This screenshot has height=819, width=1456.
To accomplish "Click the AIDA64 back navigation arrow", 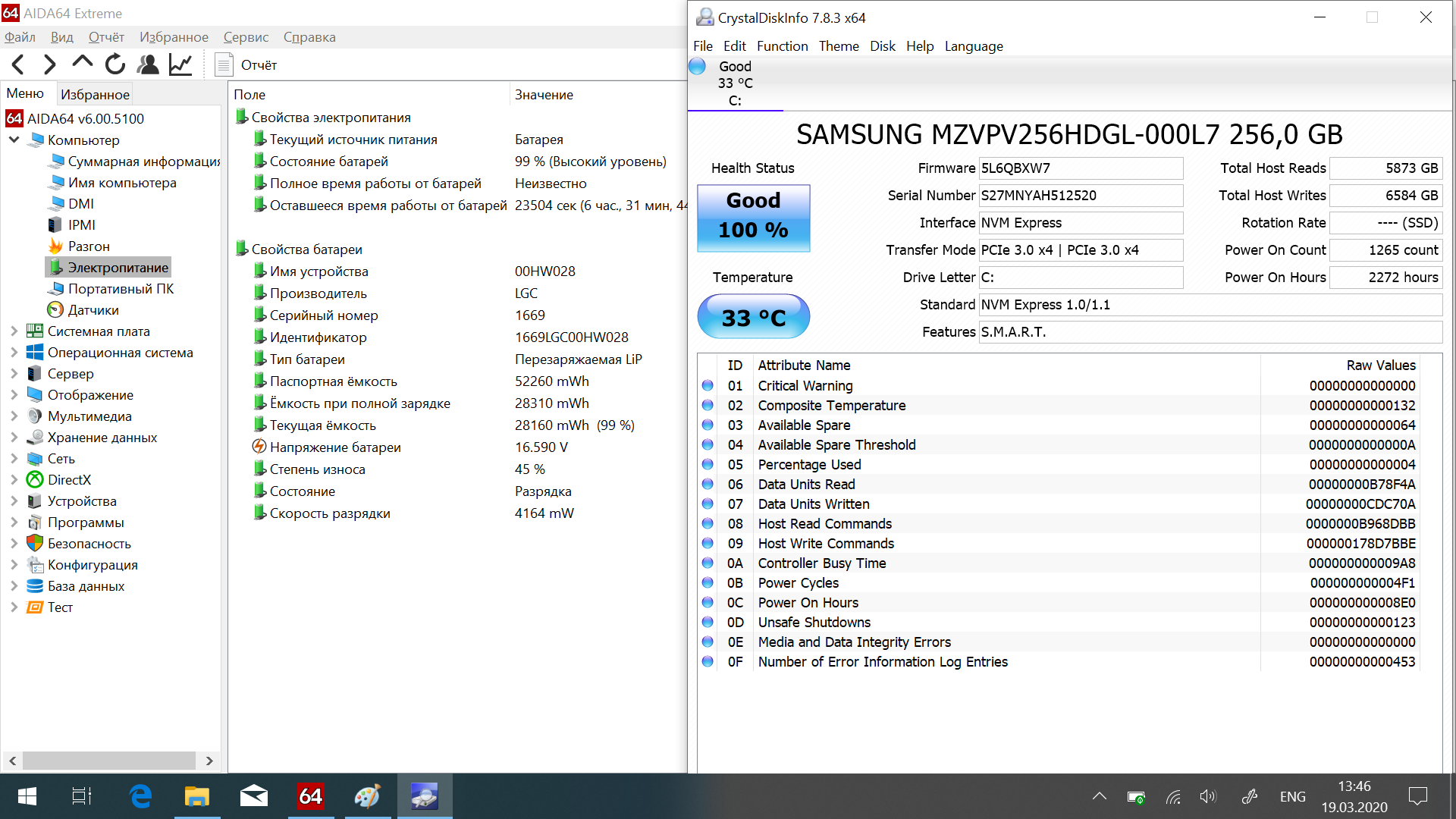I will [18, 64].
